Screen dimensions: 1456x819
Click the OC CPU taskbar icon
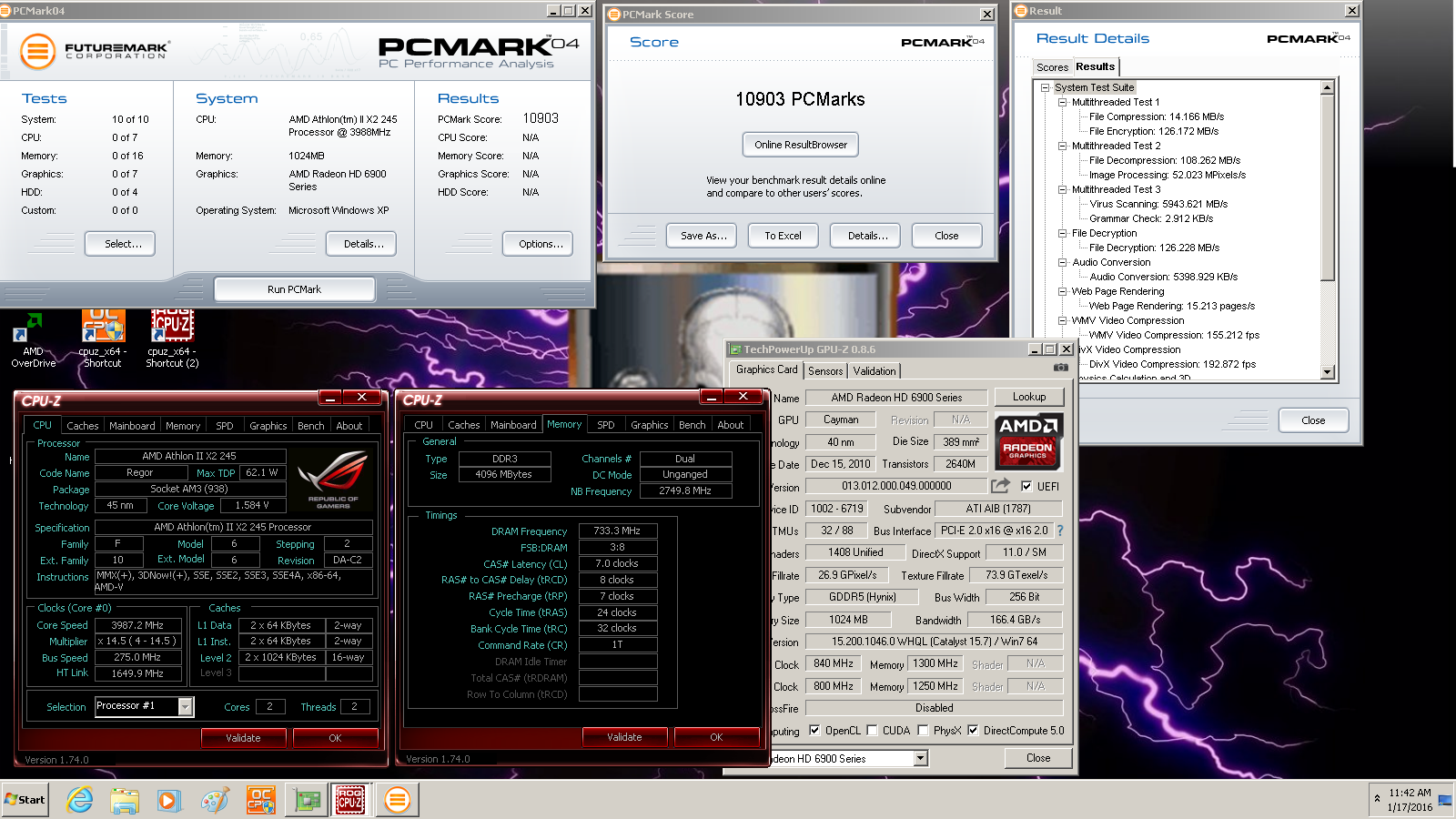point(260,800)
